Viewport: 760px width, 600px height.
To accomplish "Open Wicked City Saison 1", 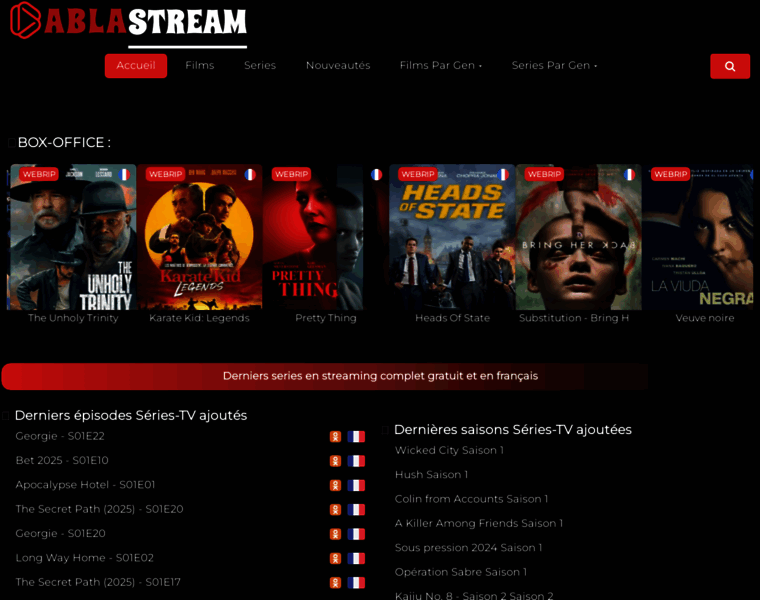I will point(449,450).
